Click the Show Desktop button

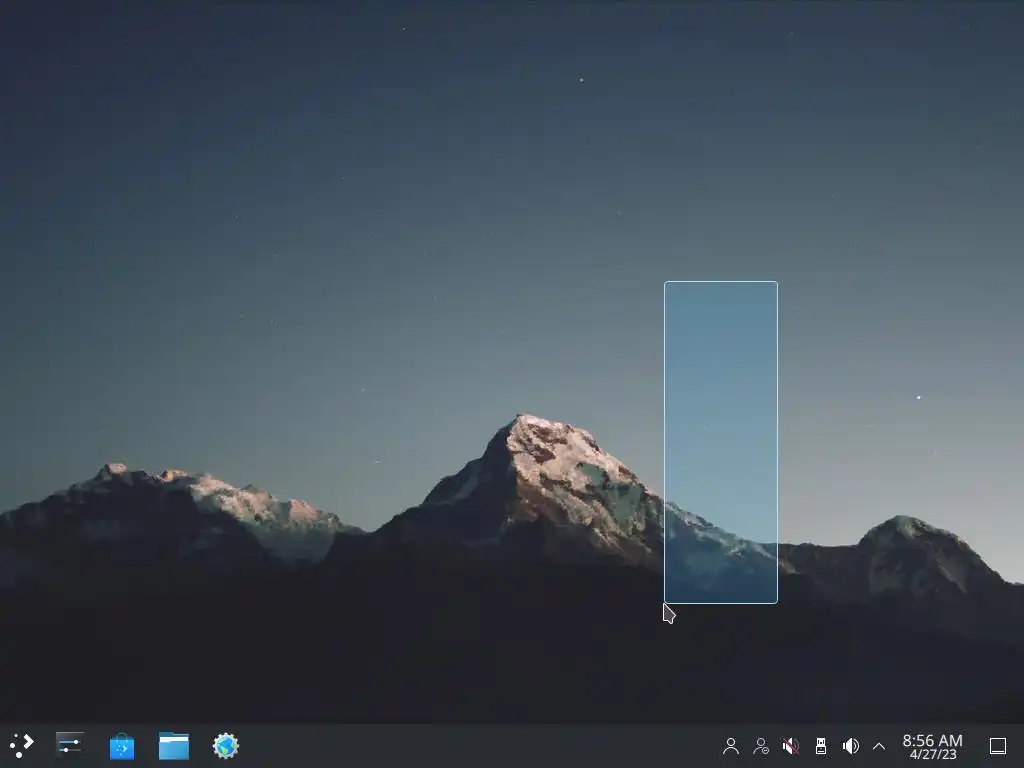(998, 746)
